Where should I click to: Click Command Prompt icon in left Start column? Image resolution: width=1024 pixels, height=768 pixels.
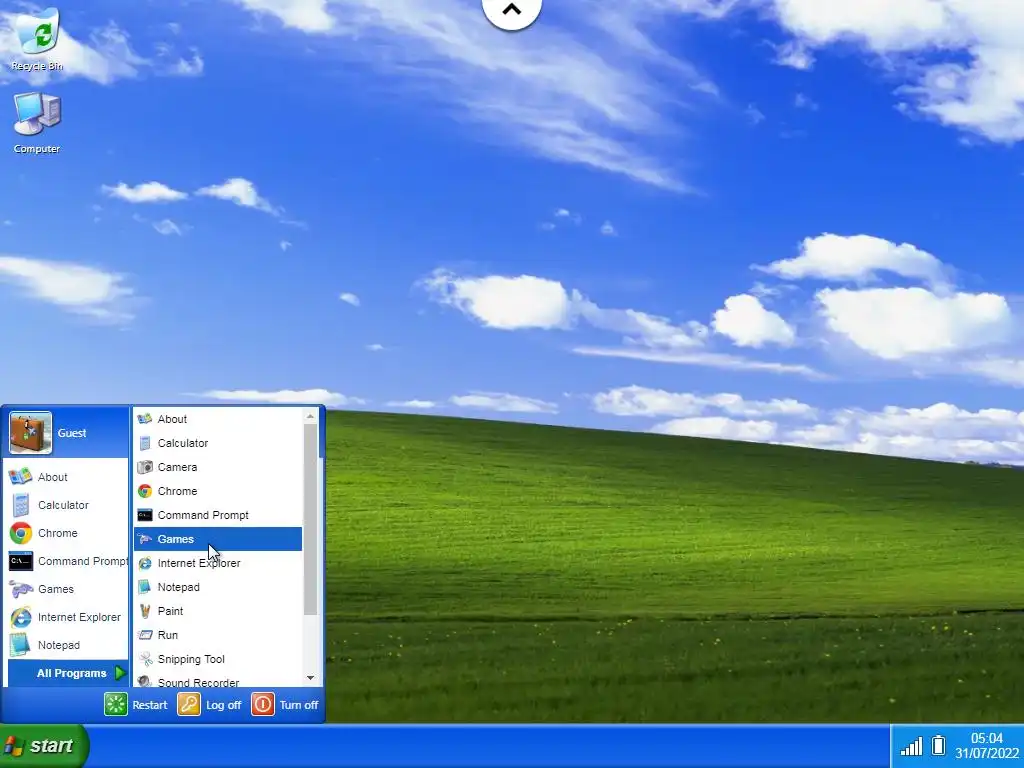20,561
